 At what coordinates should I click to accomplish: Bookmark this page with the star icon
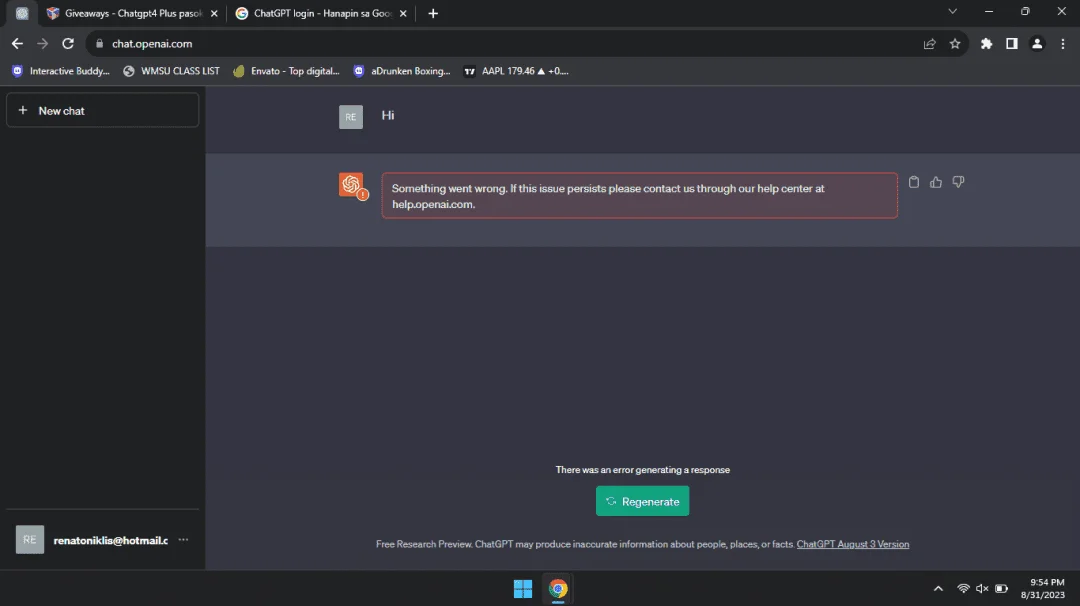point(955,43)
